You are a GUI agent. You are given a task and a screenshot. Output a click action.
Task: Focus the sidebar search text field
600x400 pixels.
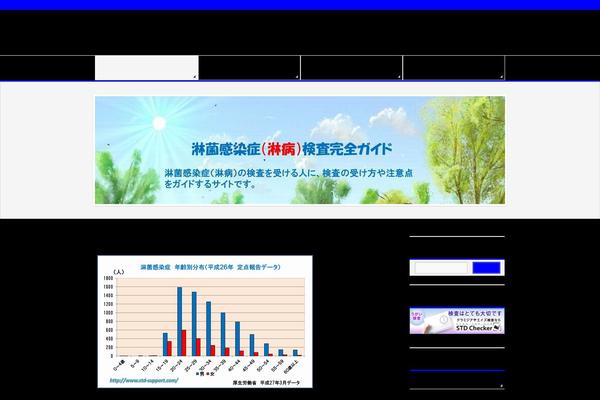tap(441, 268)
